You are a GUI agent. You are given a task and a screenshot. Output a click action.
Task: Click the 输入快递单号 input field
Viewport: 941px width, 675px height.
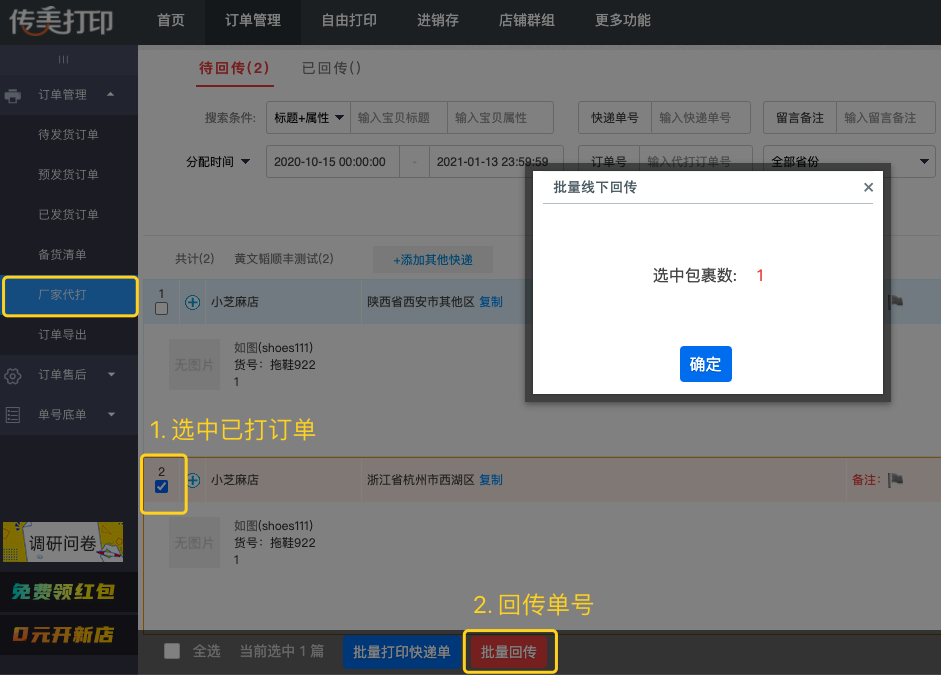click(x=701, y=117)
